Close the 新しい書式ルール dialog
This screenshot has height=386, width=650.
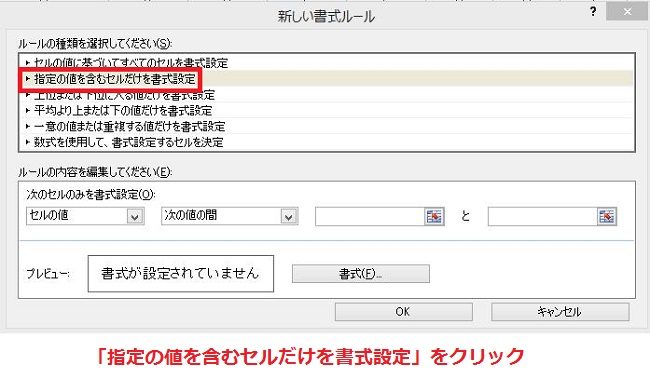[627, 12]
